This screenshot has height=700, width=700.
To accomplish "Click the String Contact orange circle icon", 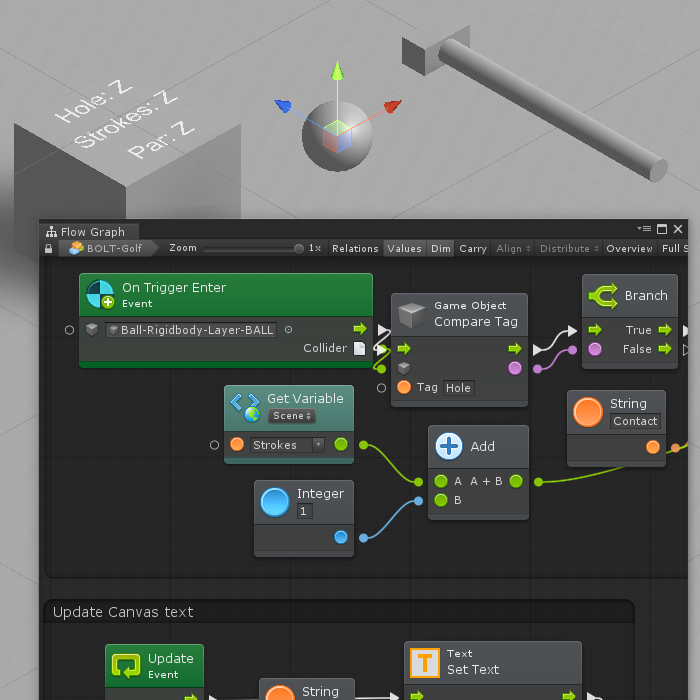I will coord(588,412).
